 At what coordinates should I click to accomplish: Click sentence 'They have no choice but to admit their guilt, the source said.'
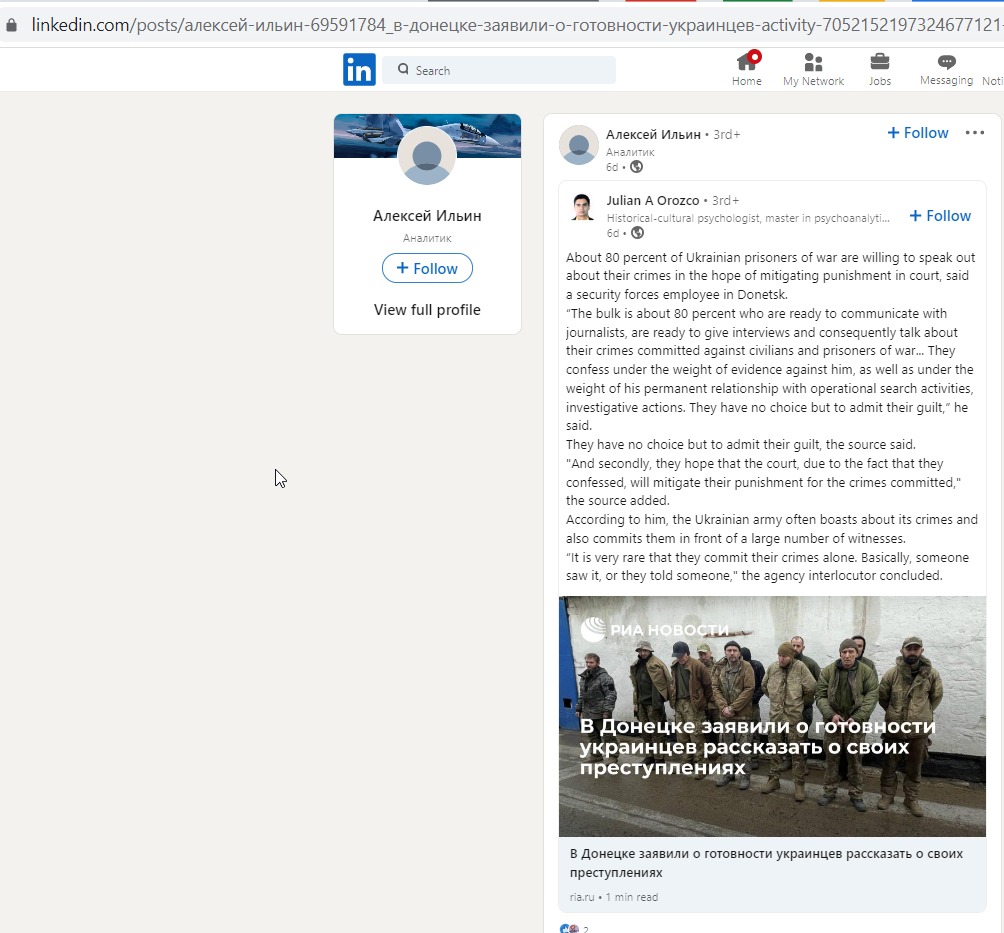pyautogui.click(x=741, y=444)
